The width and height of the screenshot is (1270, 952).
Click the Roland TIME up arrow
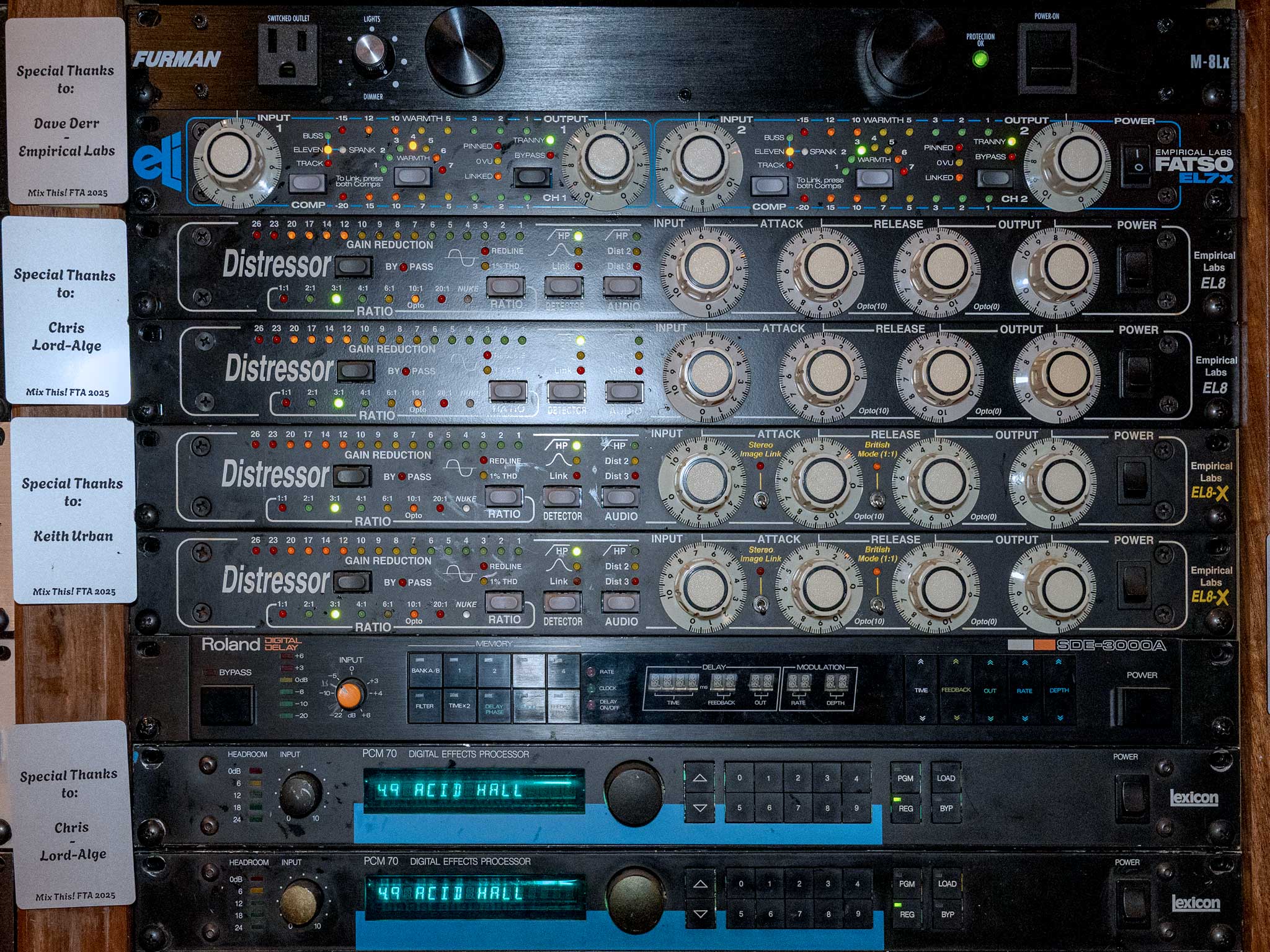coord(921,663)
